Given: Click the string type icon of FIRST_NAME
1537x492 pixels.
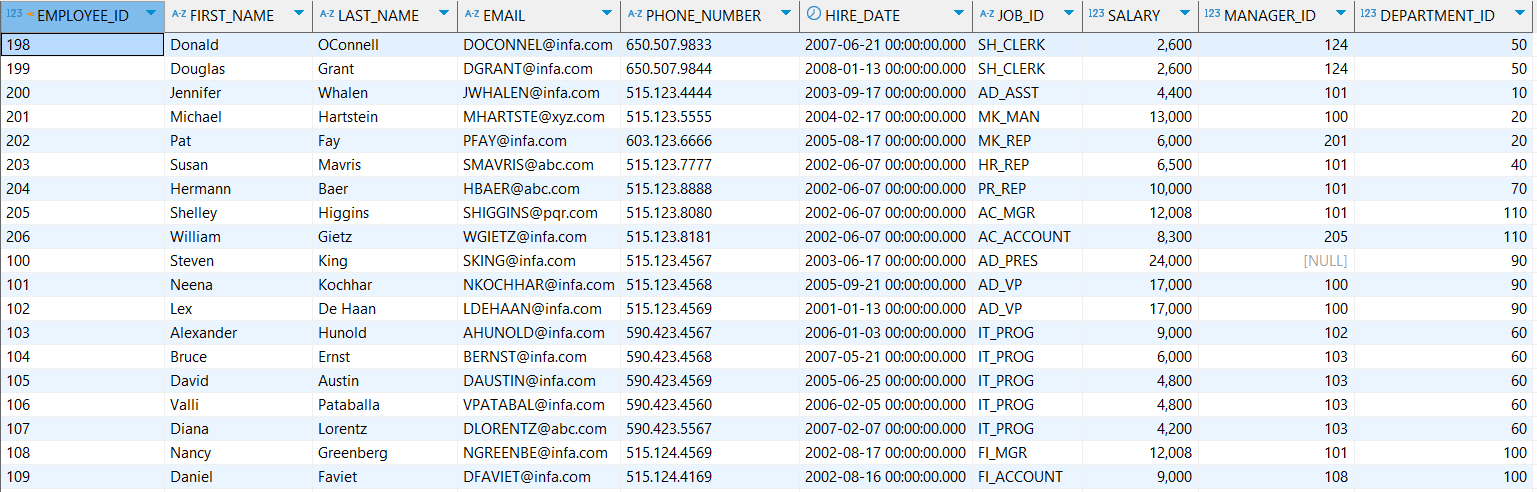Looking at the screenshot, I should (178, 15).
